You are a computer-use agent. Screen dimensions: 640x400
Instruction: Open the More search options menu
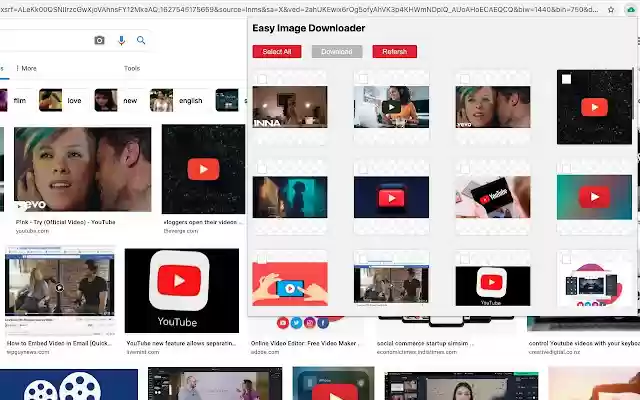click(26, 68)
